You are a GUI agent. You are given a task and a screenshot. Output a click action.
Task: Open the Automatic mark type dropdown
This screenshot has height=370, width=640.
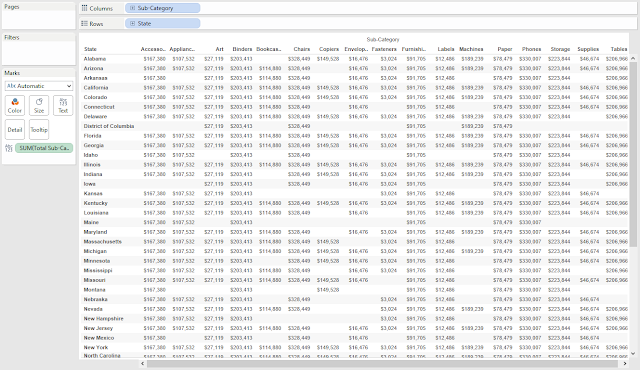(x=39, y=86)
